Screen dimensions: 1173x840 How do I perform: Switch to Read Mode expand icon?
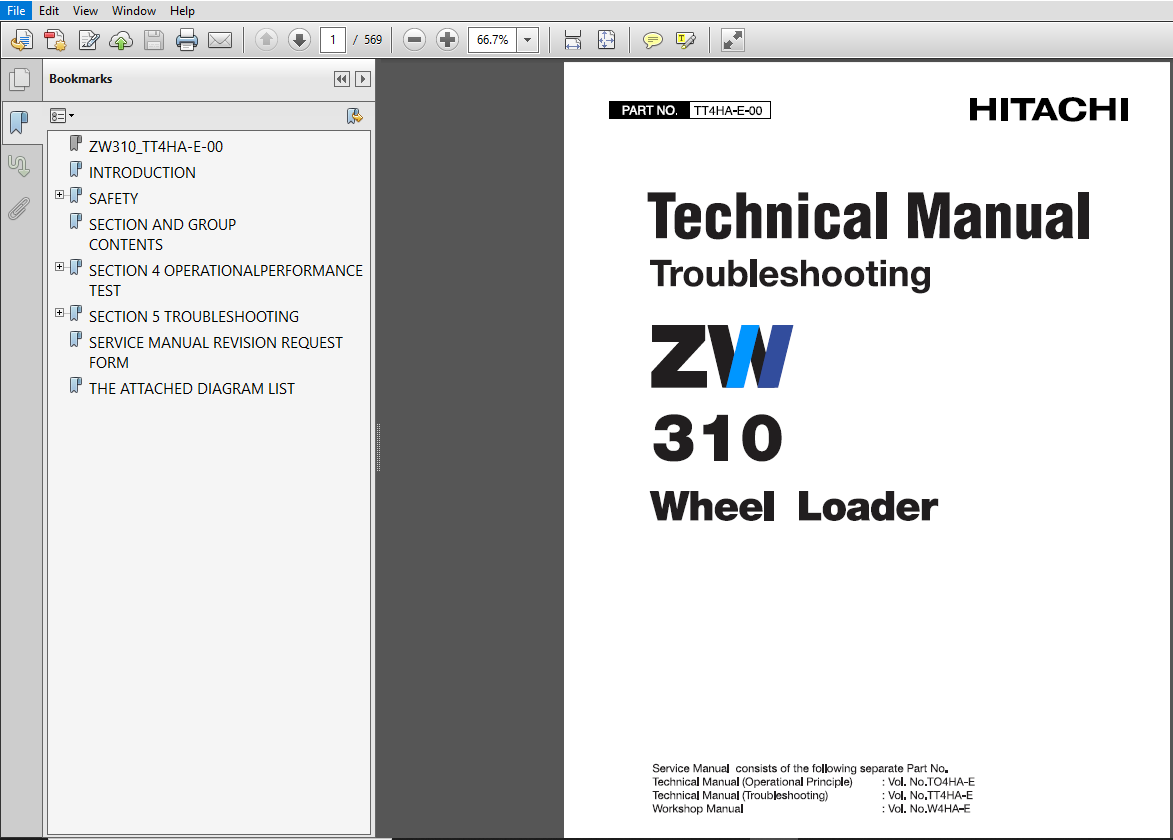pyautogui.click(x=732, y=40)
